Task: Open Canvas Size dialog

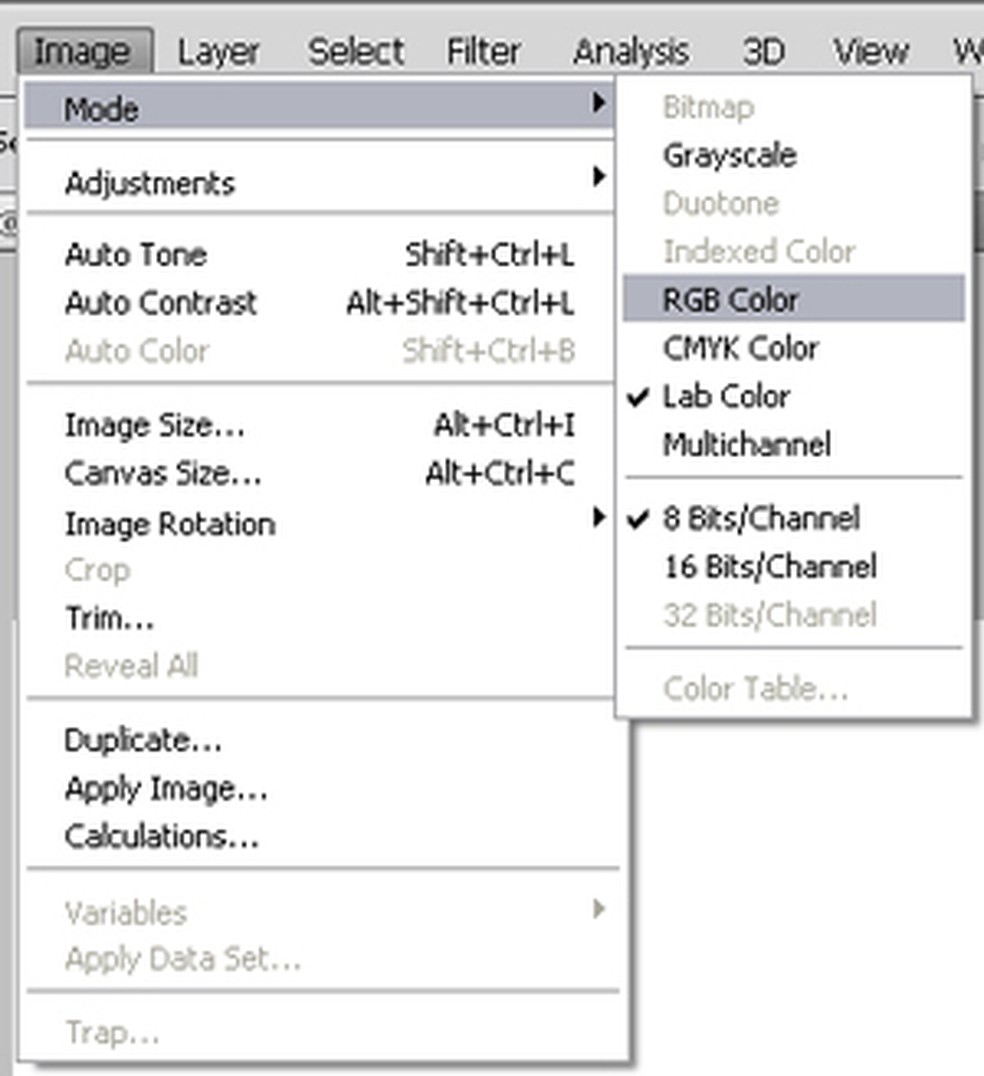Action: 163,473
